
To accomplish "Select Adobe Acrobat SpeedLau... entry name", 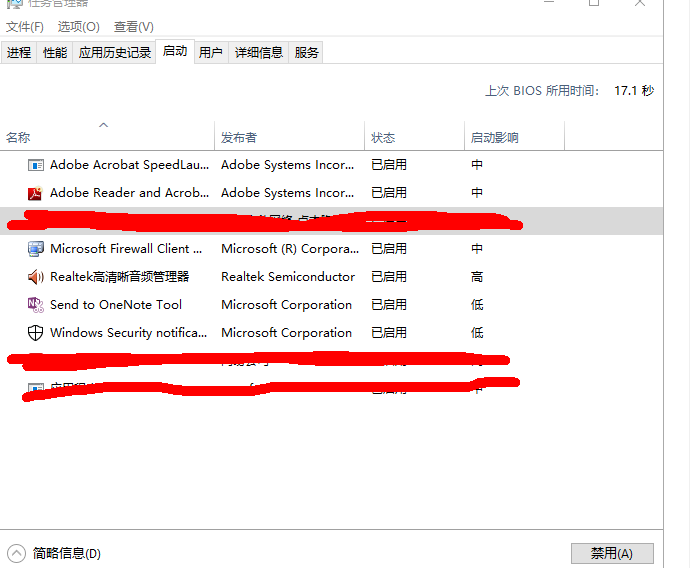I will [129, 165].
